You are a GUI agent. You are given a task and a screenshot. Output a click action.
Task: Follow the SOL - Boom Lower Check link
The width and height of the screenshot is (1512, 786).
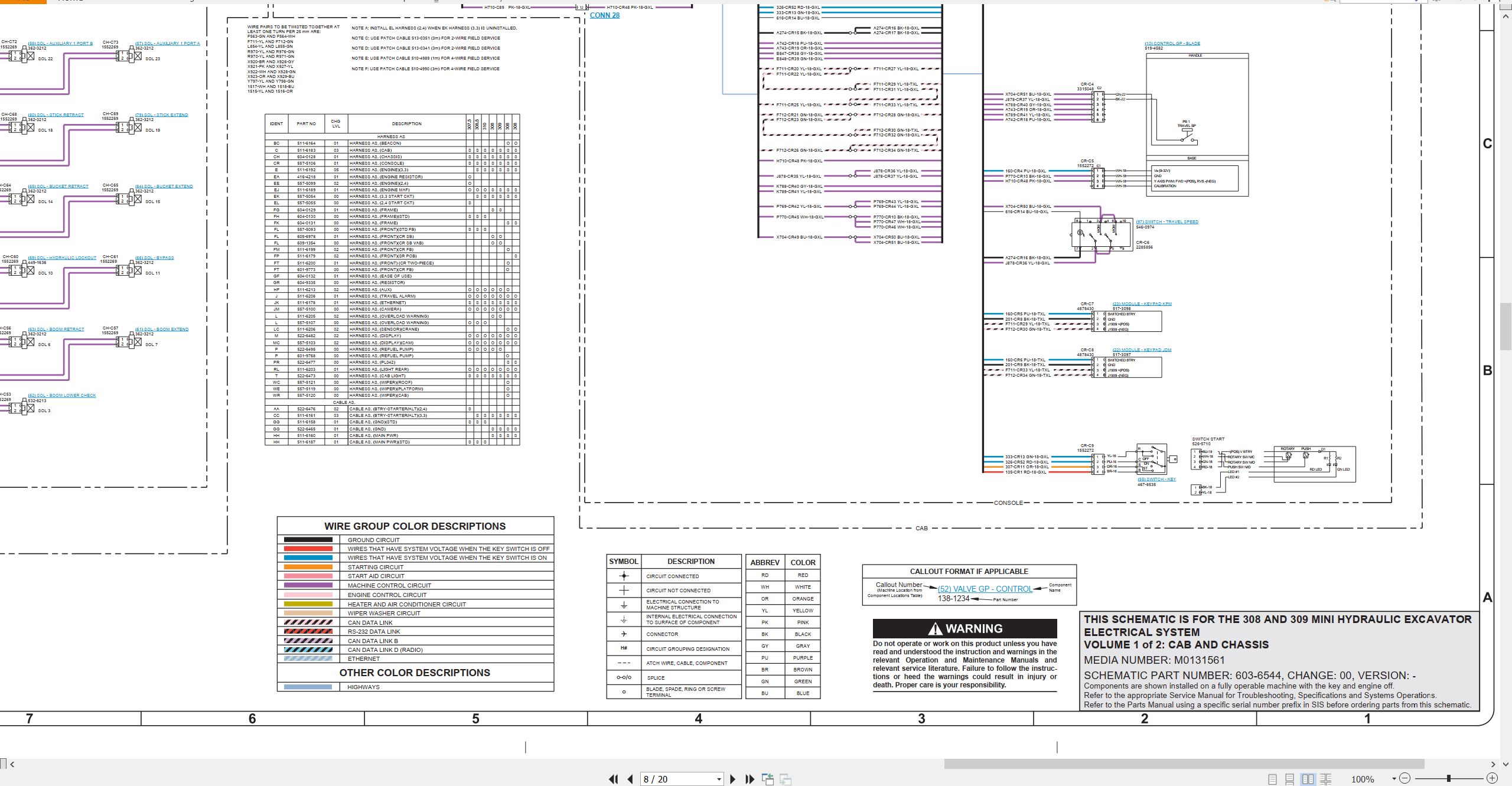pos(61,395)
